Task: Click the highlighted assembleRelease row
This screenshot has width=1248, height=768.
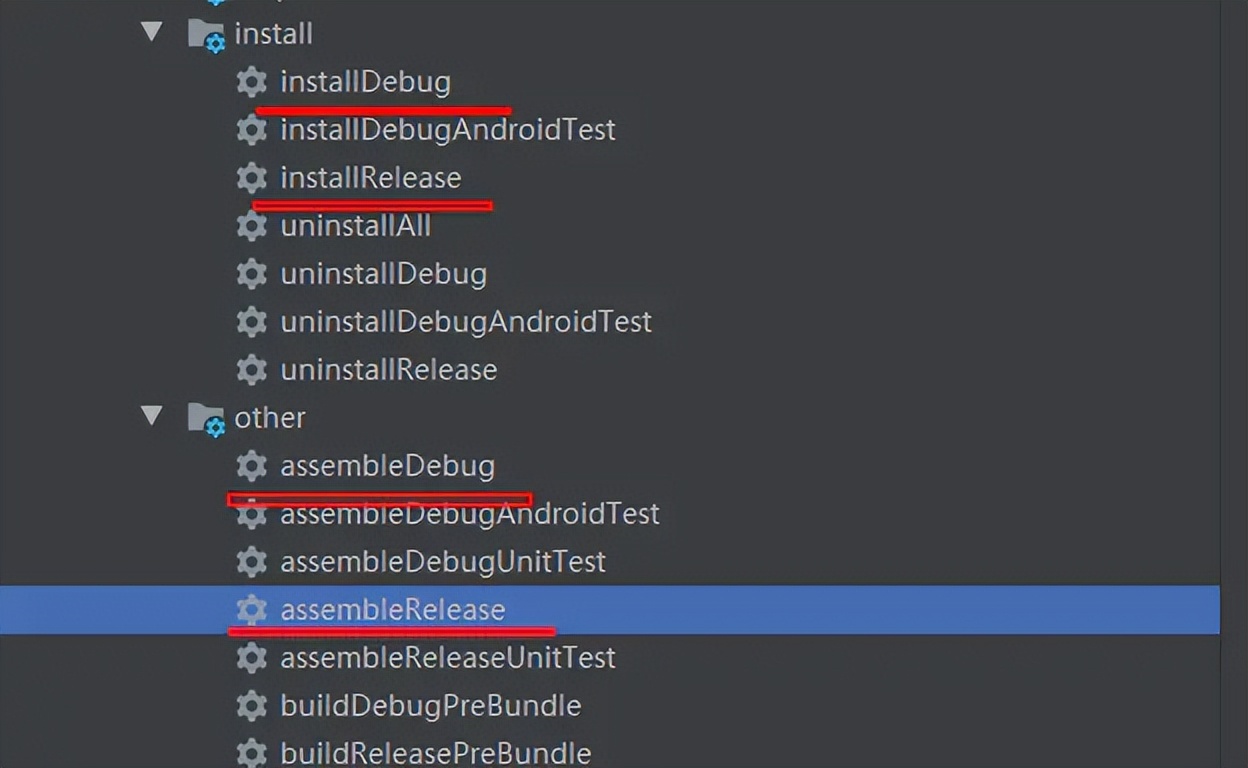Action: pyautogui.click(x=395, y=609)
